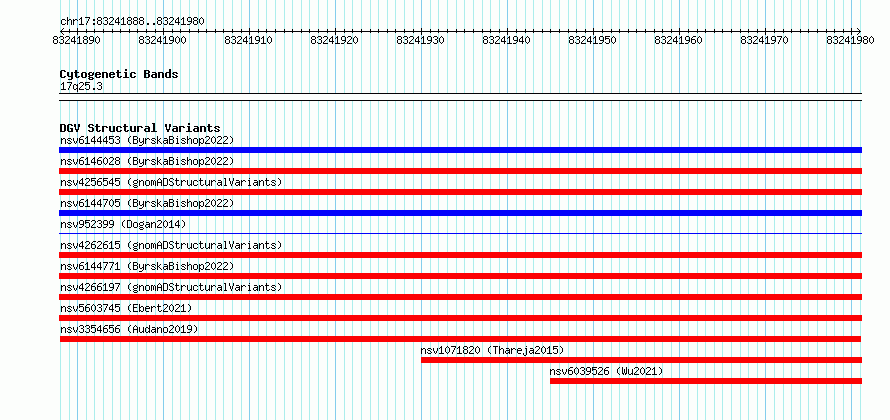
Task: Click the red bar under nsv4256545
Action: (460, 192)
